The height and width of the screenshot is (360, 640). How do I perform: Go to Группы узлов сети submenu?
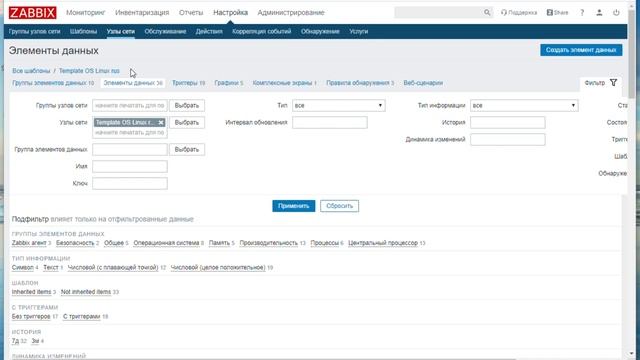(x=35, y=31)
